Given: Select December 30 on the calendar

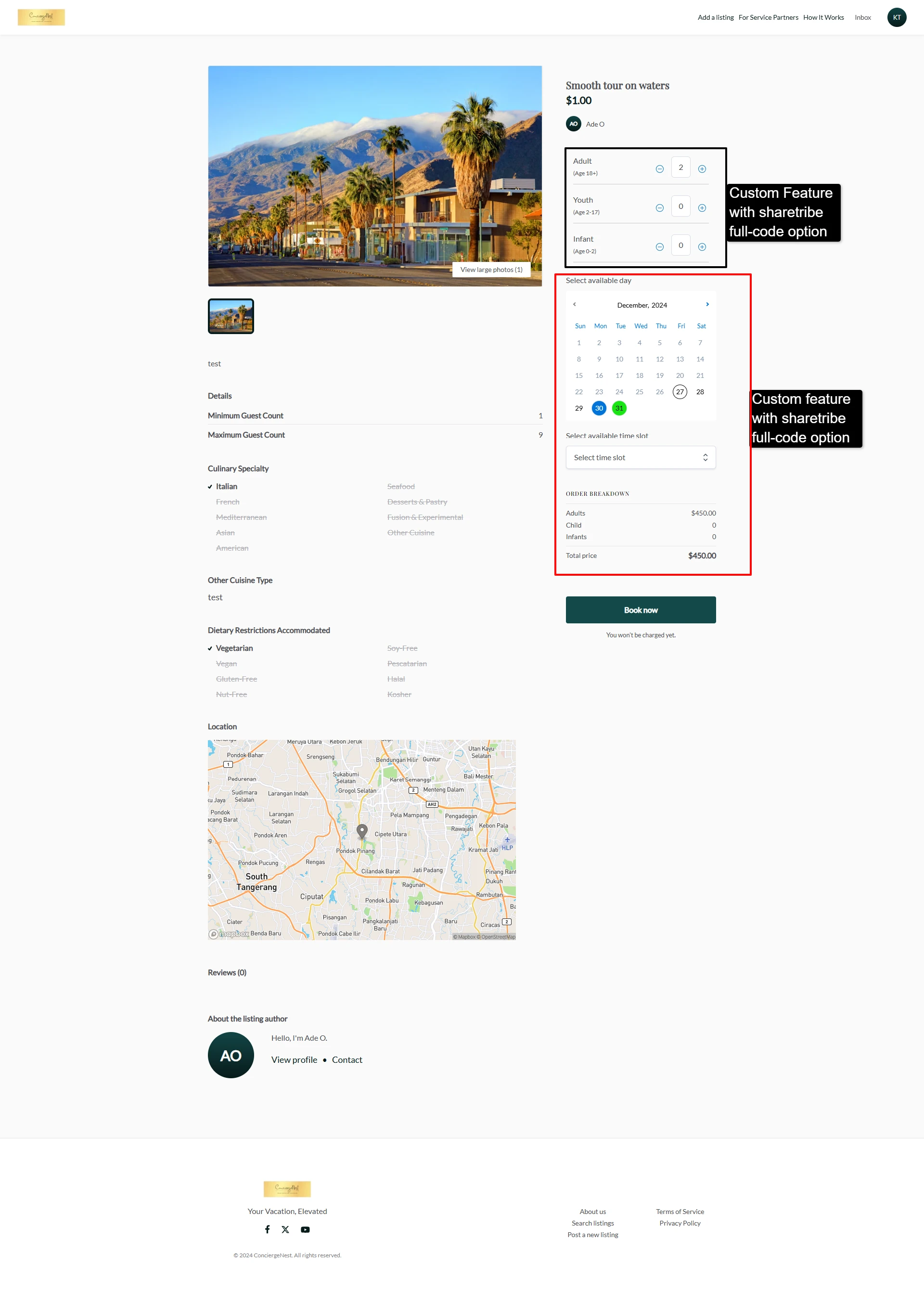Looking at the screenshot, I should point(599,408).
